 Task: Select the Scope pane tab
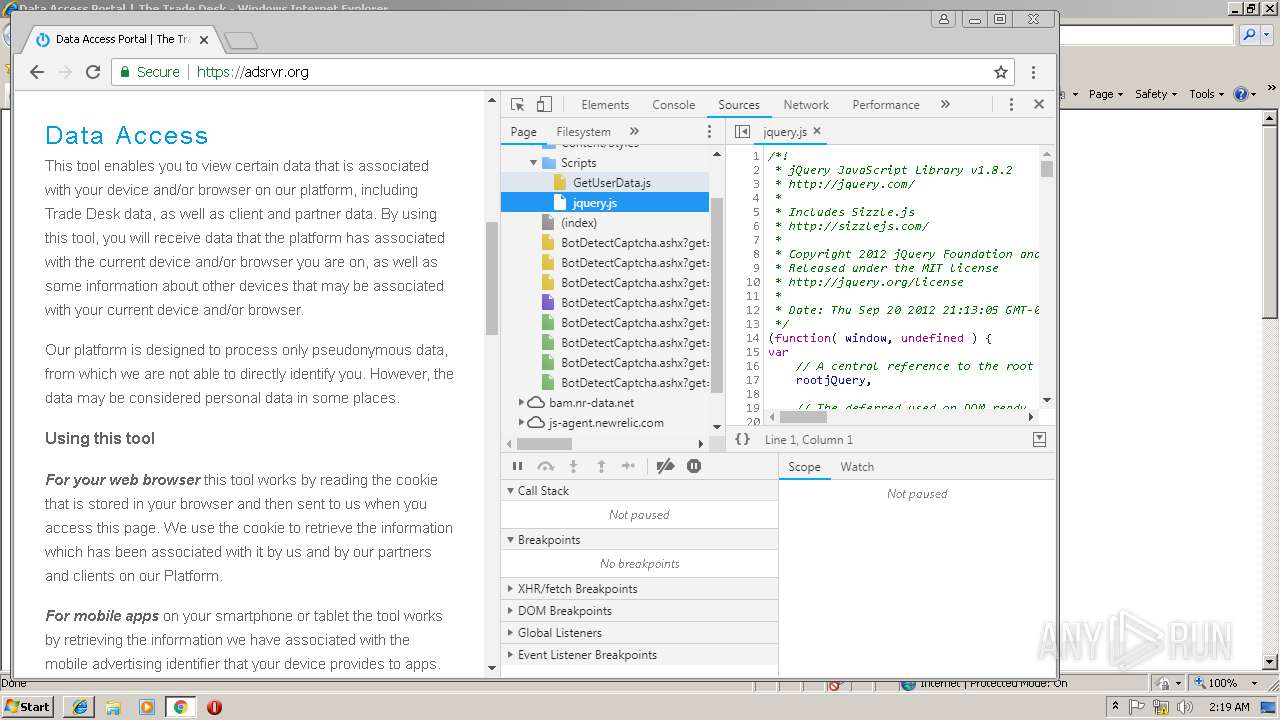click(x=804, y=467)
